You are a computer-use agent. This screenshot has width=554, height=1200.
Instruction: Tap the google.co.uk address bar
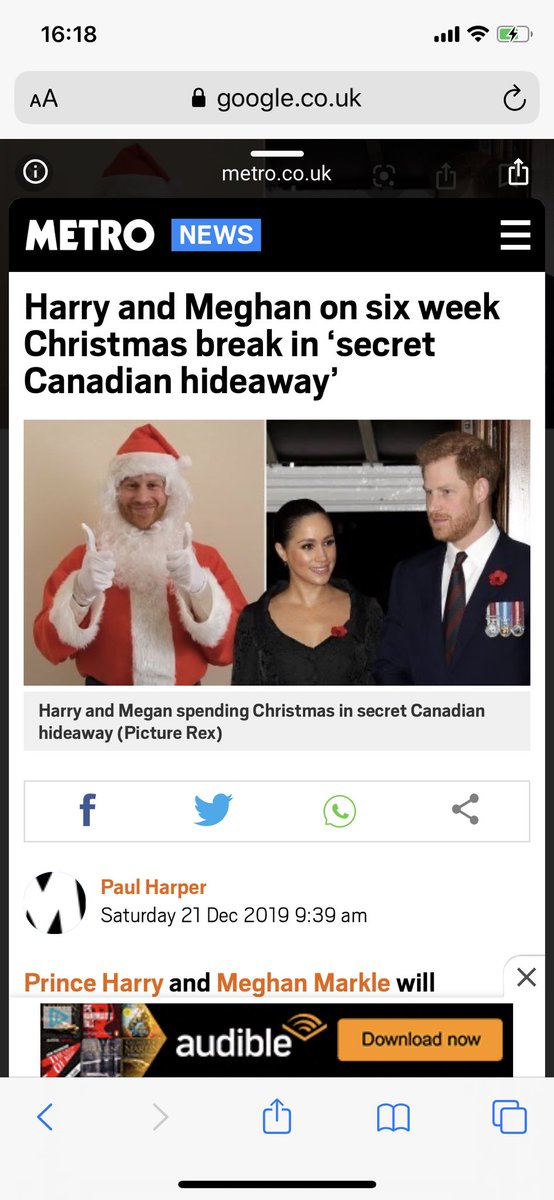277,98
